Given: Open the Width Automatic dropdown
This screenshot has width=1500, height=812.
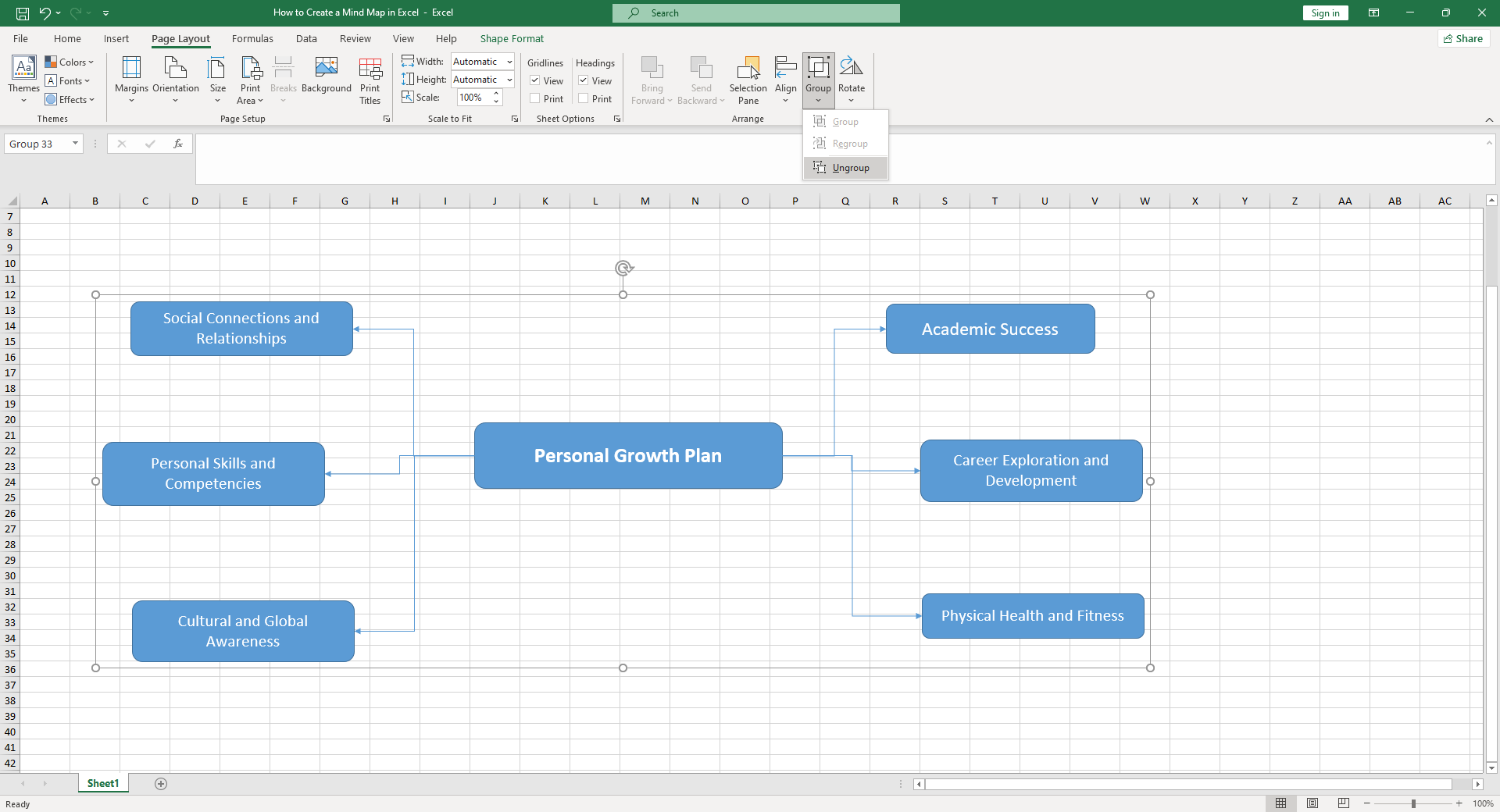Looking at the screenshot, I should tap(508, 62).
